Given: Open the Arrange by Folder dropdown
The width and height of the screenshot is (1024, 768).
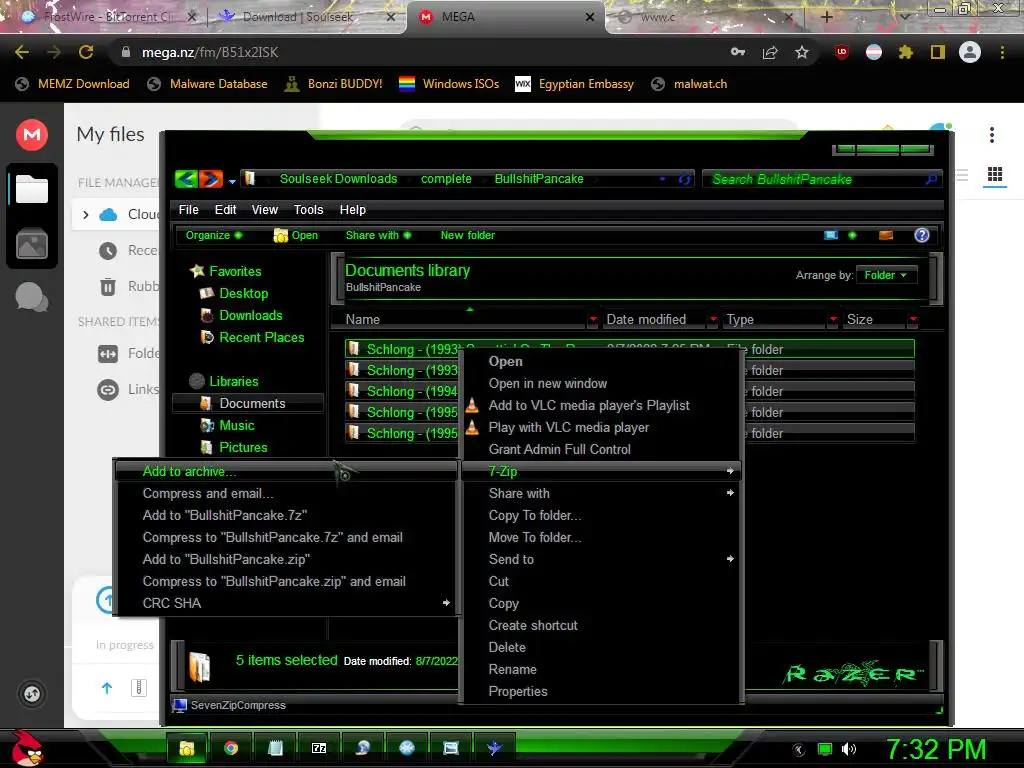Looking at the screenshot, I should point(886,275).
